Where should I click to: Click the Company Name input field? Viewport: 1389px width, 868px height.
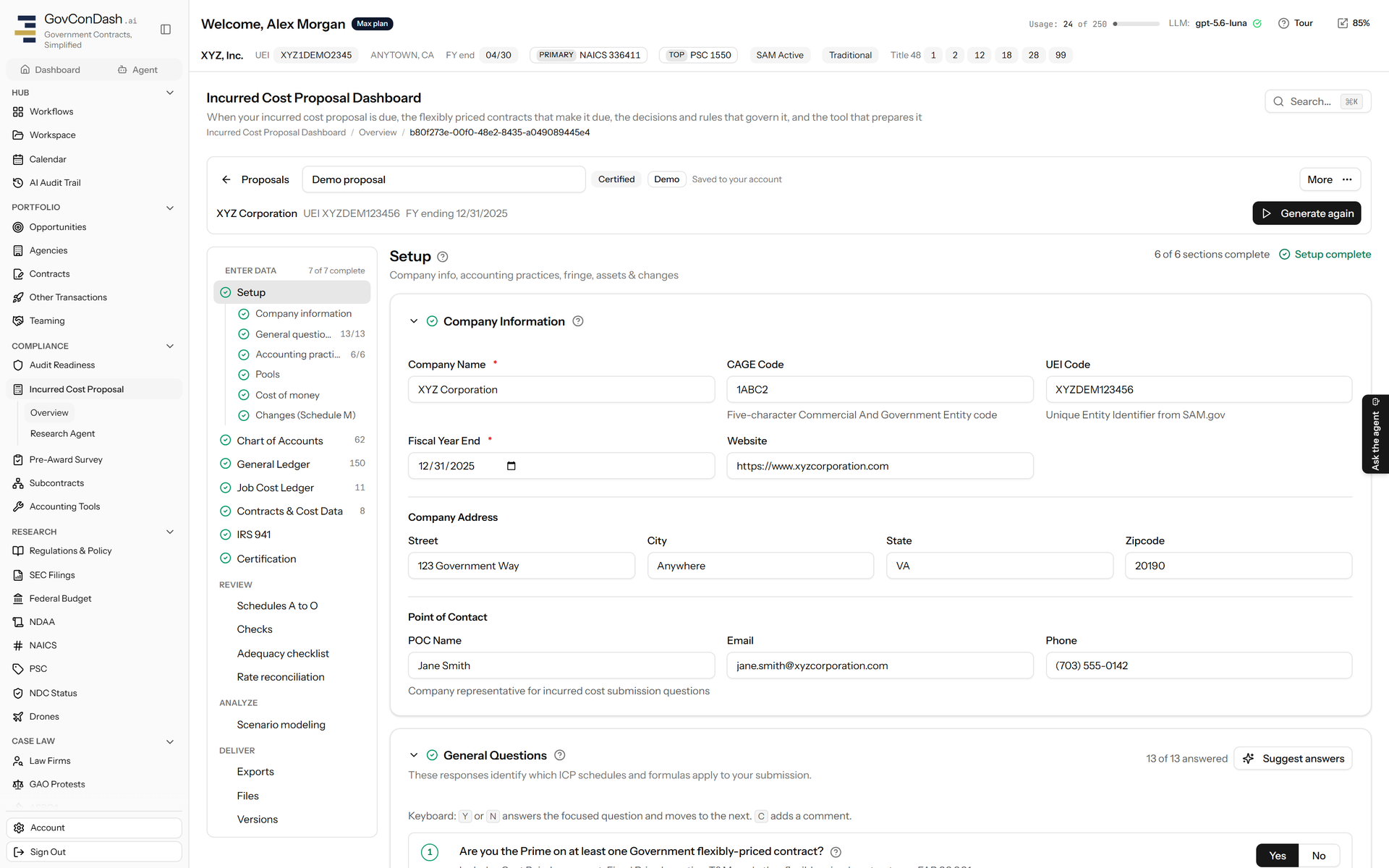pyautogui.click(x=561, y=389)
